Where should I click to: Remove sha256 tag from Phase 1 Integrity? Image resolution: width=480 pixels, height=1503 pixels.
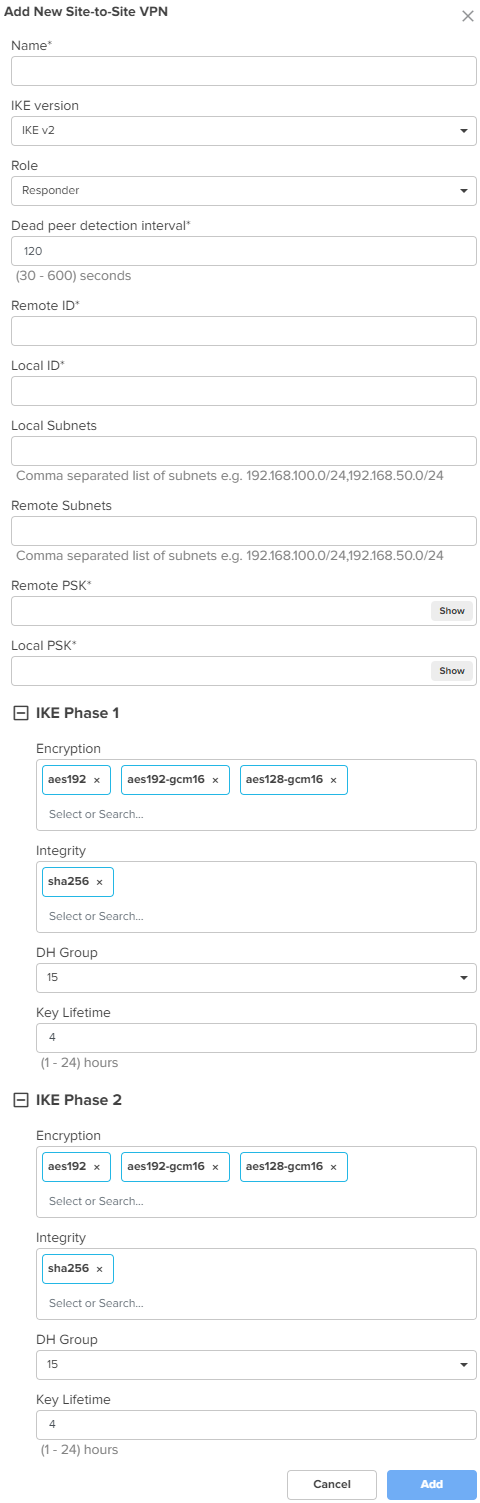pos(99,882)
